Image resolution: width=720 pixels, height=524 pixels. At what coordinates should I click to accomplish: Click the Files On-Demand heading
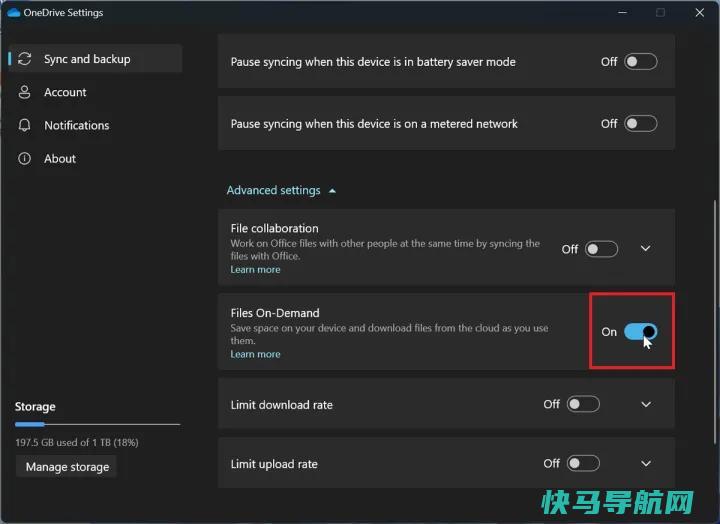click(275, 313)
